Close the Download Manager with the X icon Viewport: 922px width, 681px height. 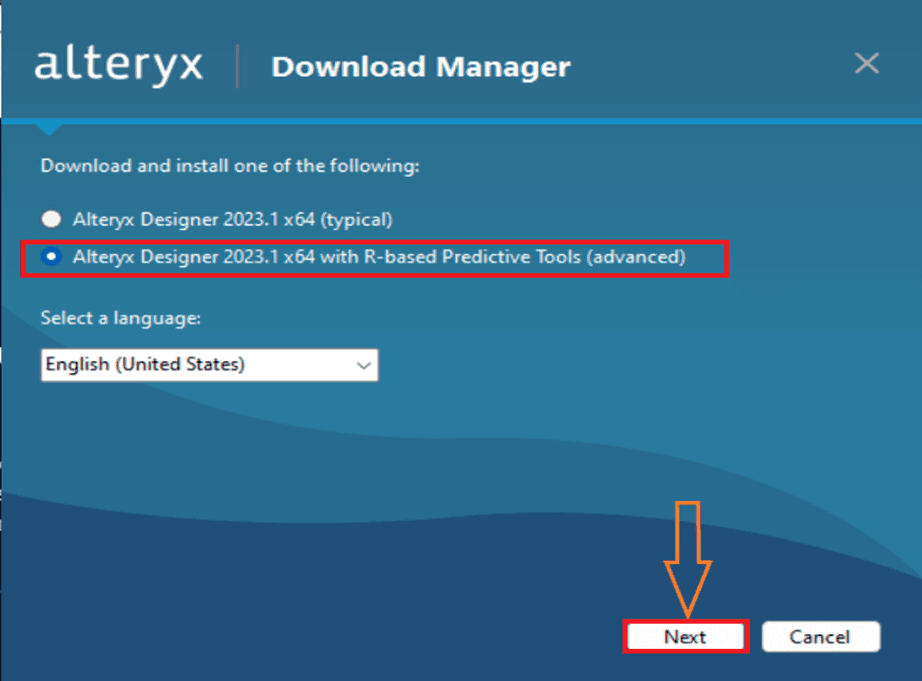pyautogui.click(x=866, y=63)
